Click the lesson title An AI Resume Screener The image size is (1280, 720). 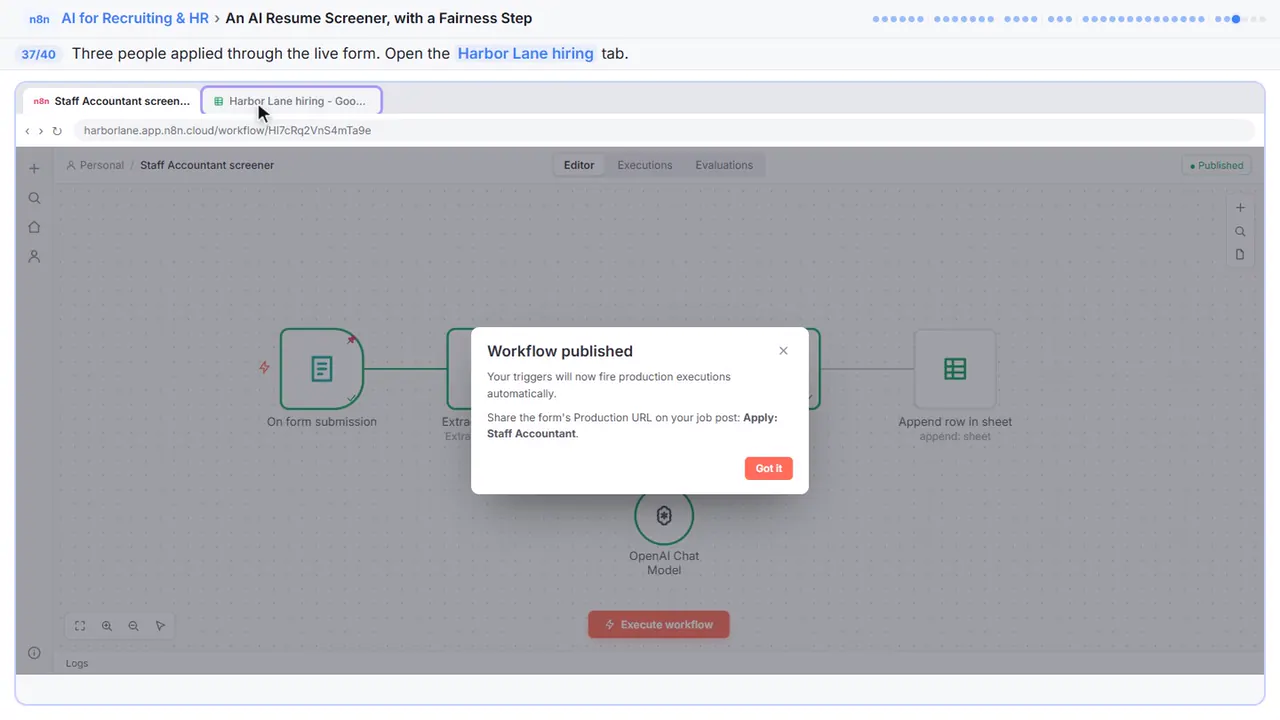click(379, 18)
